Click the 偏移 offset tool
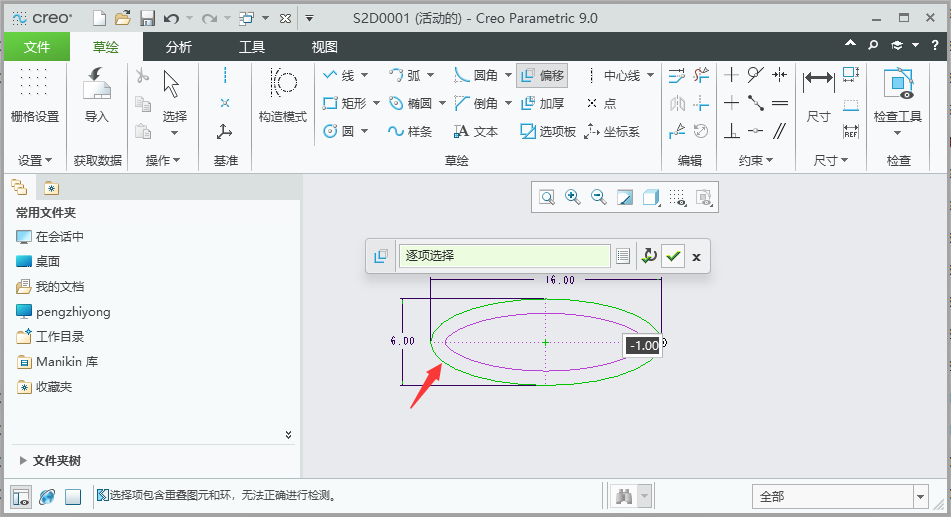The image size is (951, 517). click(542, 75)
